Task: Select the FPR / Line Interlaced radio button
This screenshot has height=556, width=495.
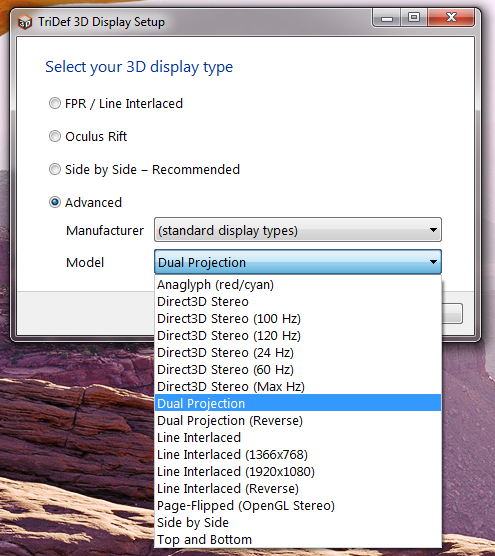Action: pos(55,103)
